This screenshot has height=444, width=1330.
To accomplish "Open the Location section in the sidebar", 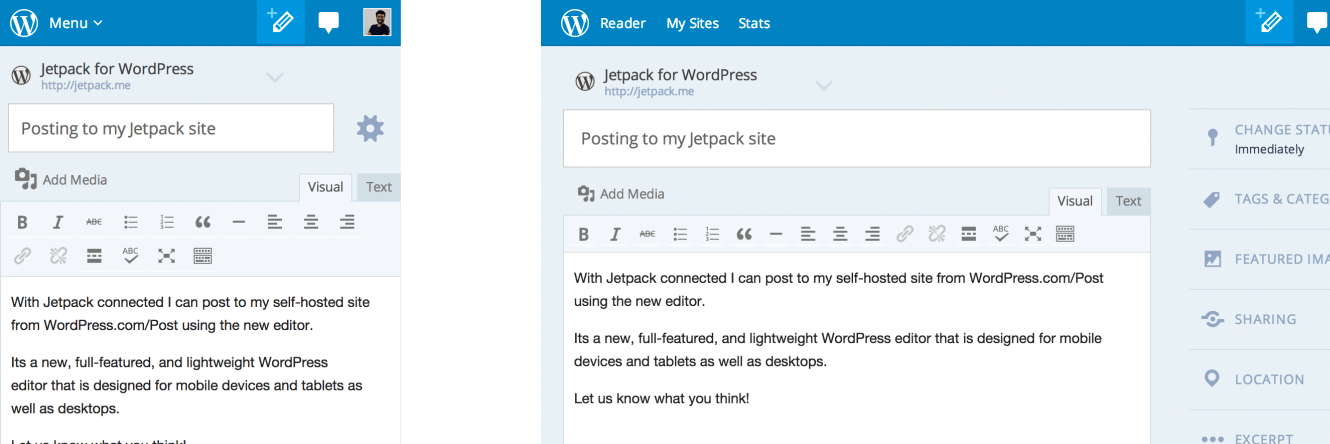I will click(1268, 379).
